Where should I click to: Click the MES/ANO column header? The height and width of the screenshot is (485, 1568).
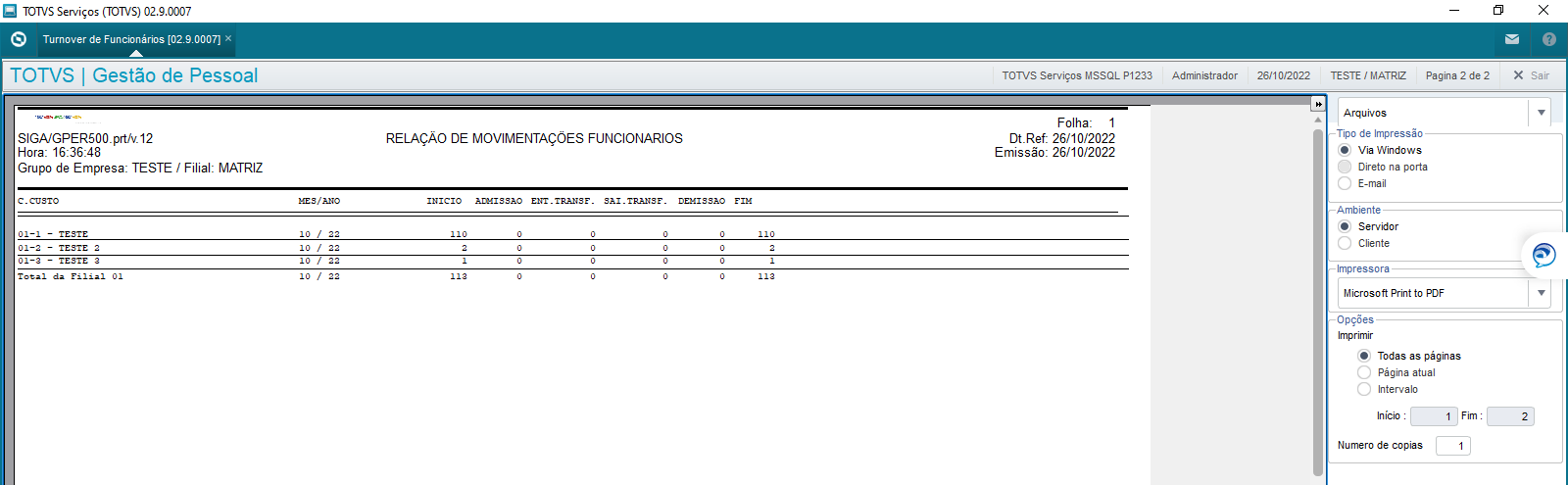pos(319,201)
